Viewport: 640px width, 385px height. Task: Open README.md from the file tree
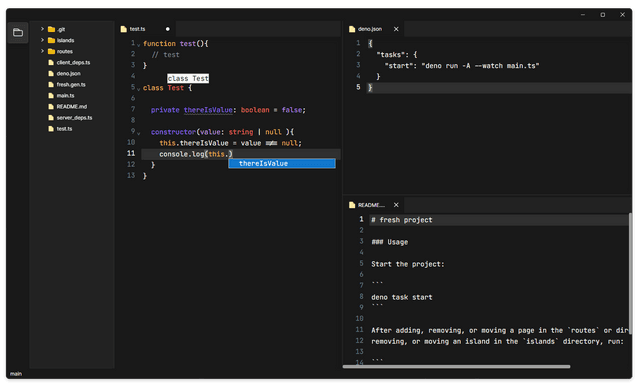click(72, 107)
